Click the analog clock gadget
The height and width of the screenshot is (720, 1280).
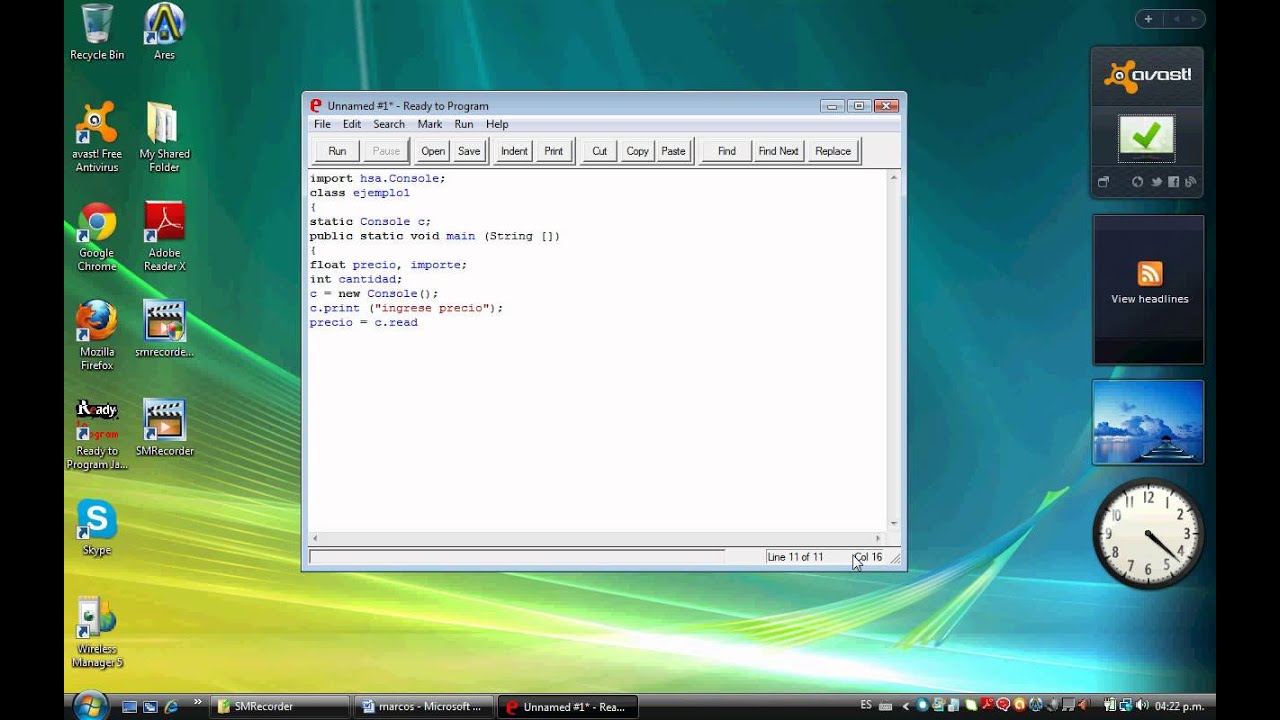coord(1146,533)
